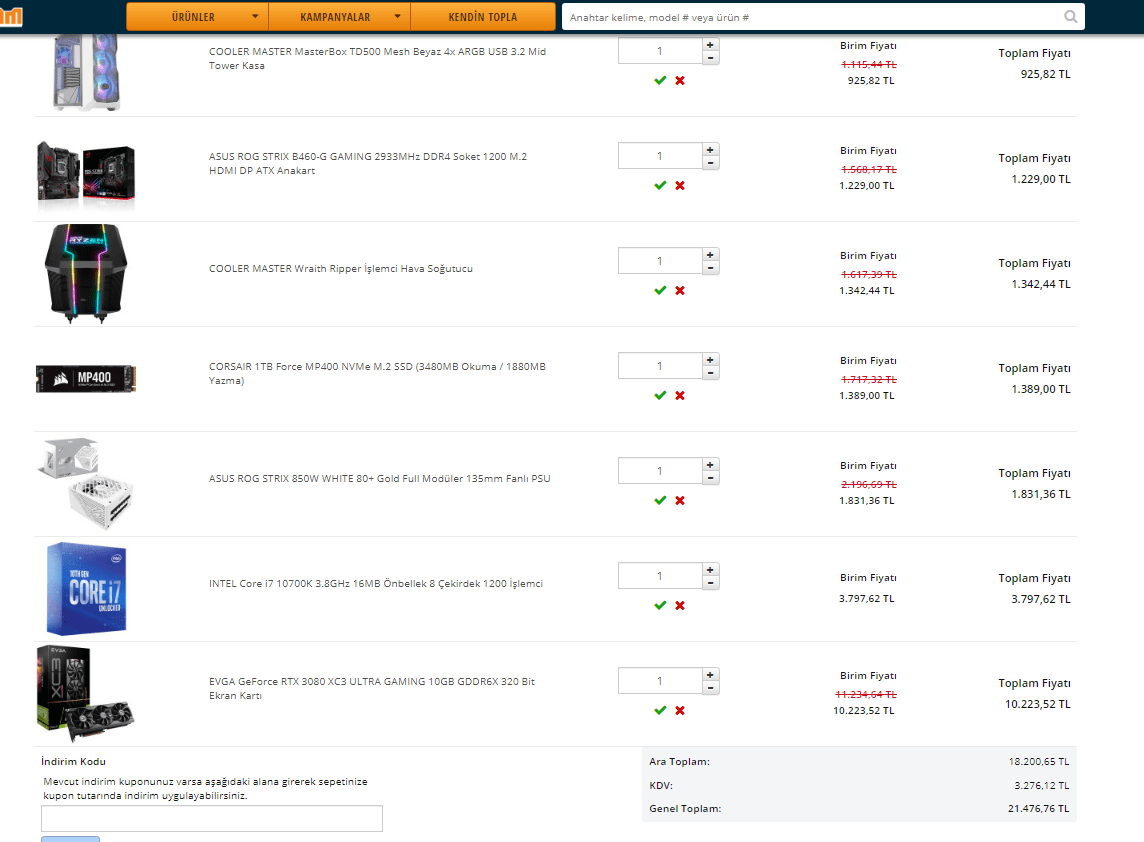The width and height of the screenshot is (1144, 842).
Task: Click quantity field of MasterBox TD500
Action: [x=660, y=51]
